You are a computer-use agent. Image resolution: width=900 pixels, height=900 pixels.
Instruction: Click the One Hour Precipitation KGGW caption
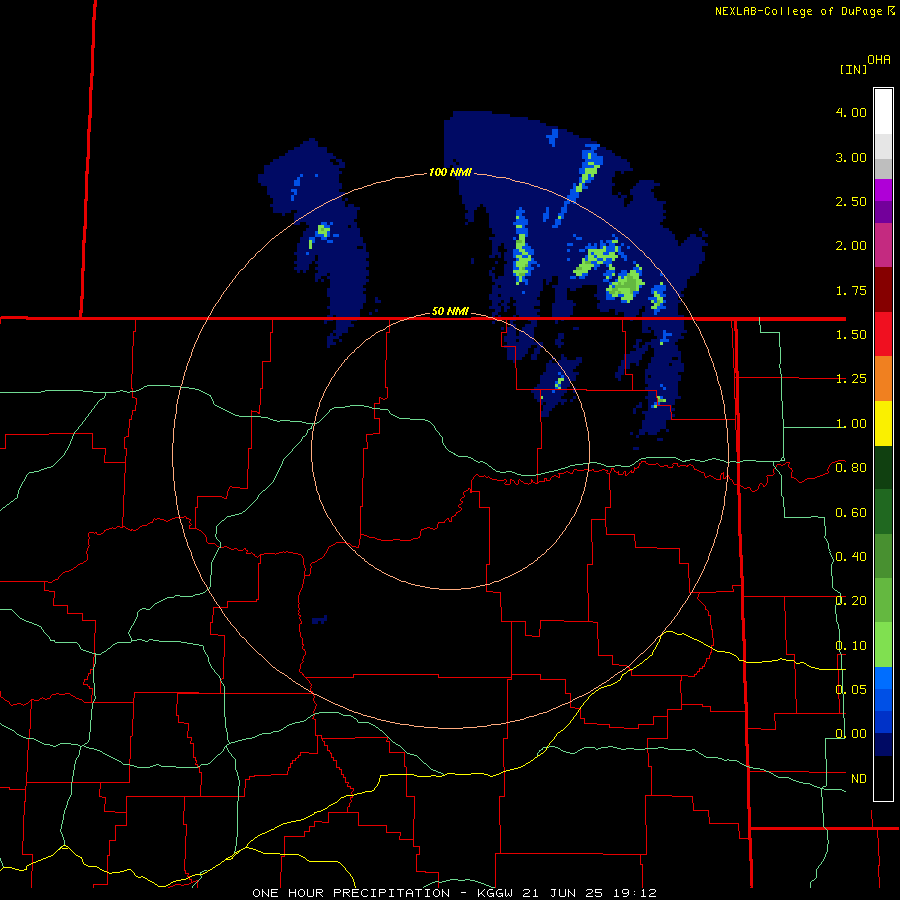[x=454, y=893]
